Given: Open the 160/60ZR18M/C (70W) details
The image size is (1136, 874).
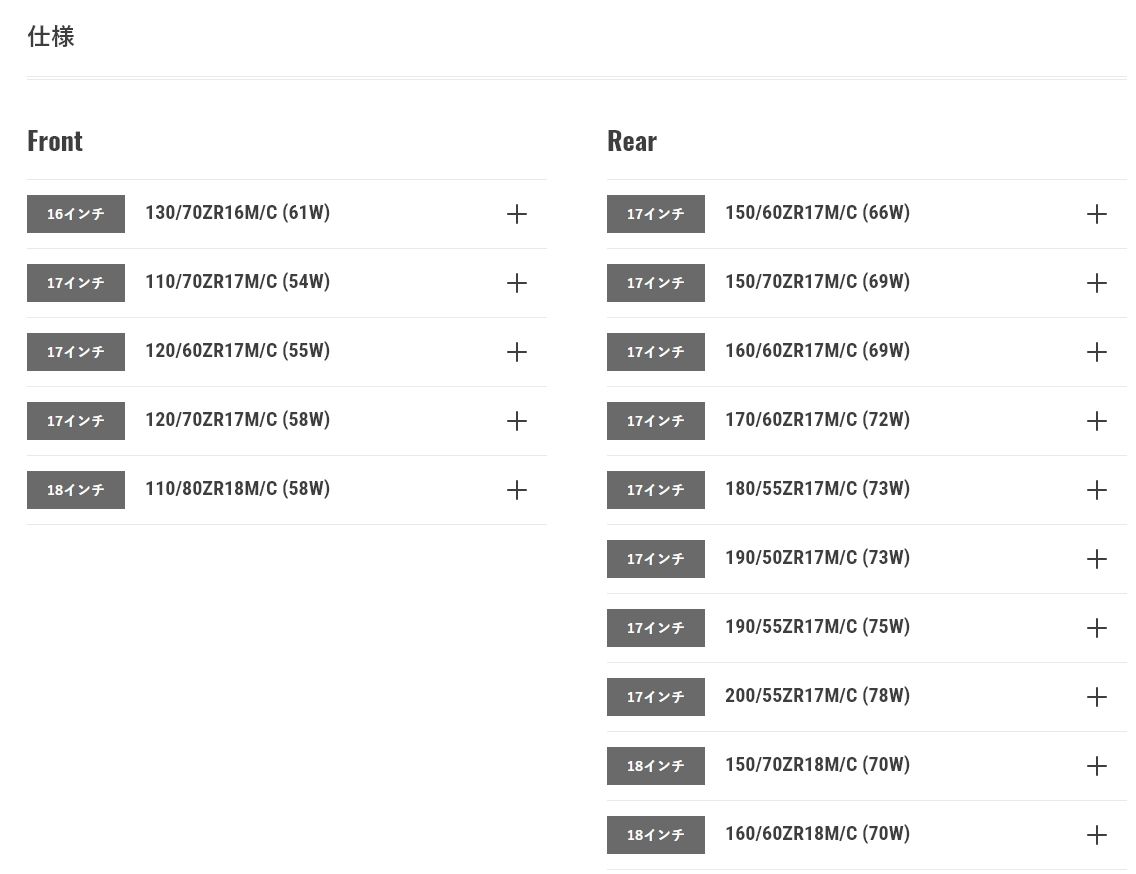Looking at the screenshot, I should tap(1096, 835).
